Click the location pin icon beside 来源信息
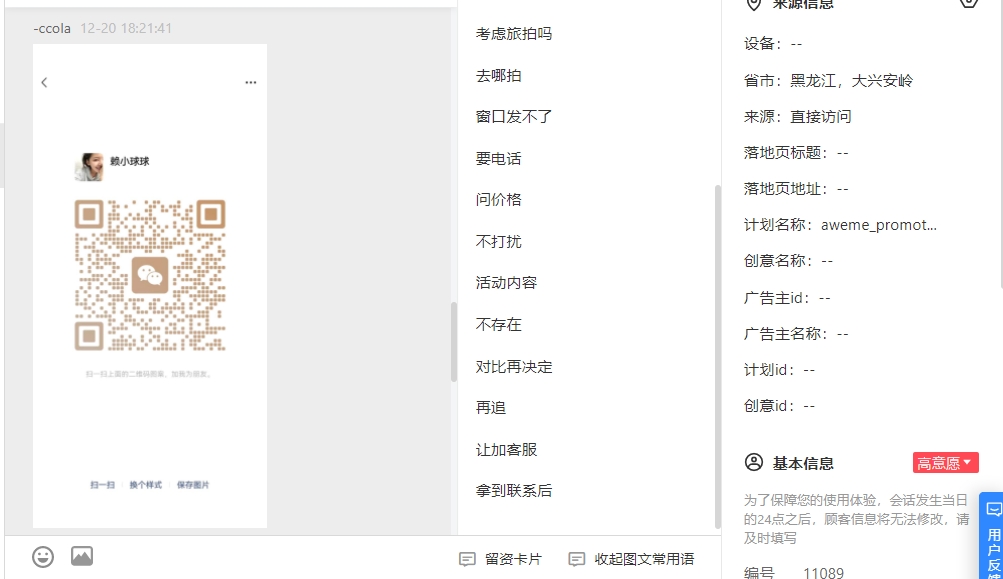1003x579 pixels. point(754,4)
